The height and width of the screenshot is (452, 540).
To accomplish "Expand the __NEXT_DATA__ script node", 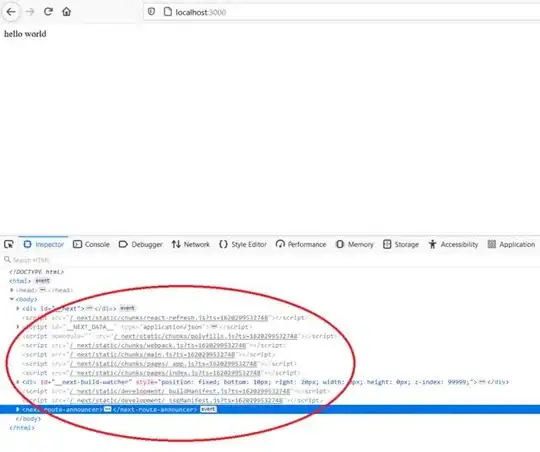I will pos(18,327).
